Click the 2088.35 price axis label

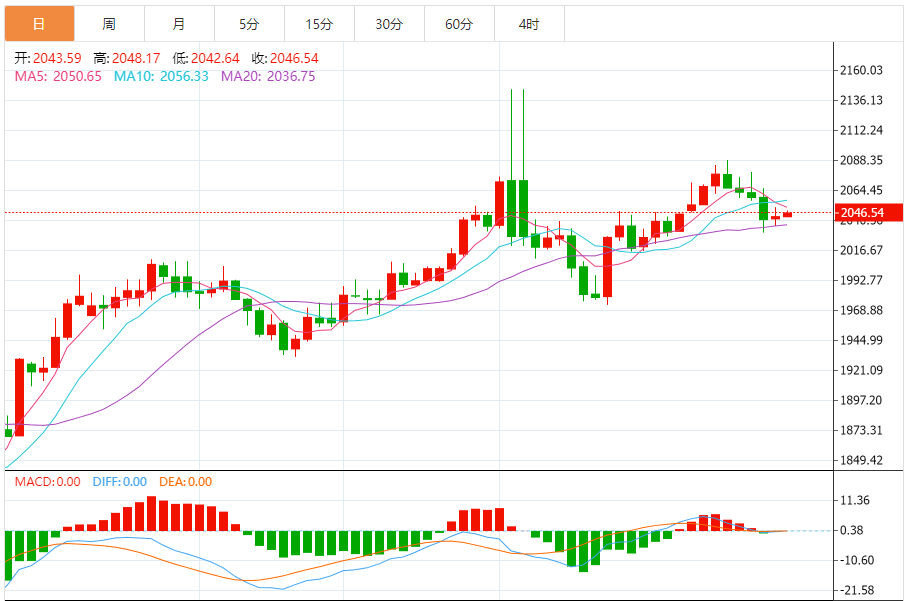861,160
